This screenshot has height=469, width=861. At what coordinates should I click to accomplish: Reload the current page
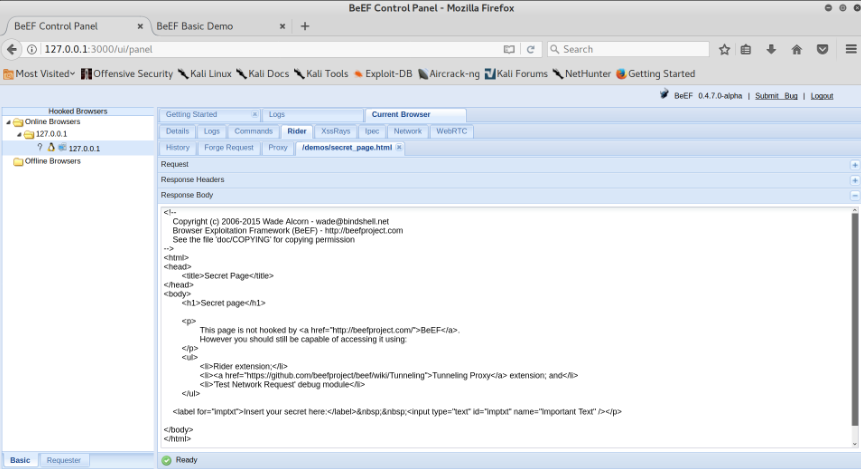tap(530, 49)
